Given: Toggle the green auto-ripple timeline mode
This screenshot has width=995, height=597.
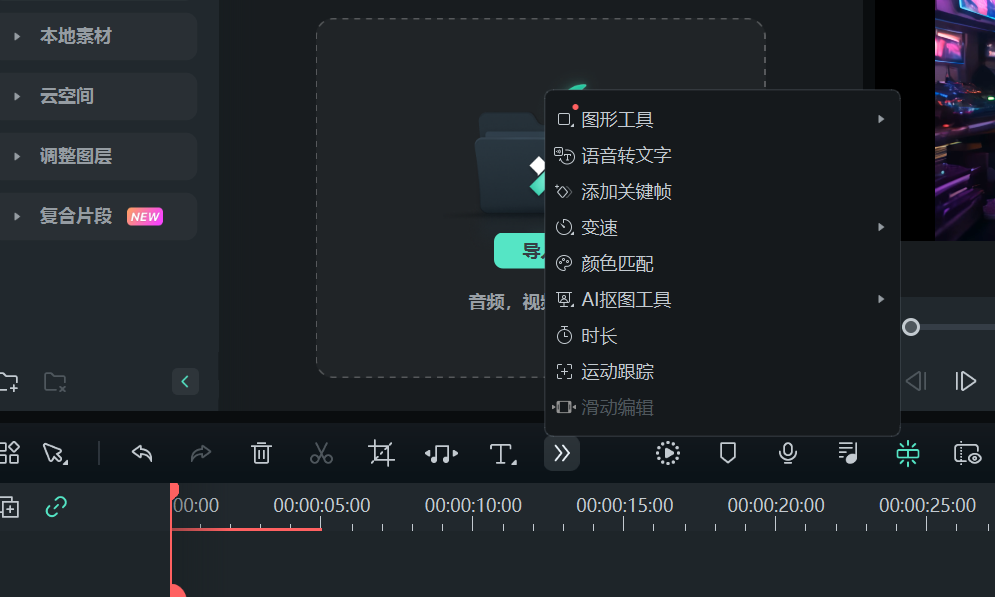Looking at the screenshot, I should (907, 453).
